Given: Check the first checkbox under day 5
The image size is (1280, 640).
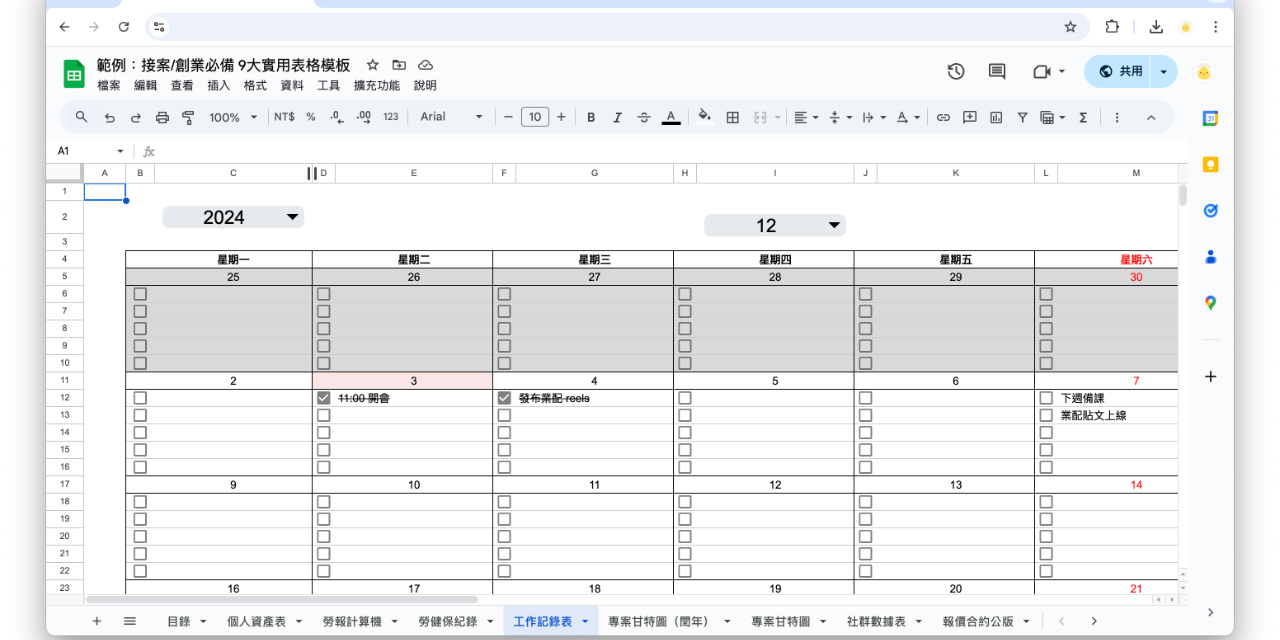Looking at the screenshot, I should [685, 398].
